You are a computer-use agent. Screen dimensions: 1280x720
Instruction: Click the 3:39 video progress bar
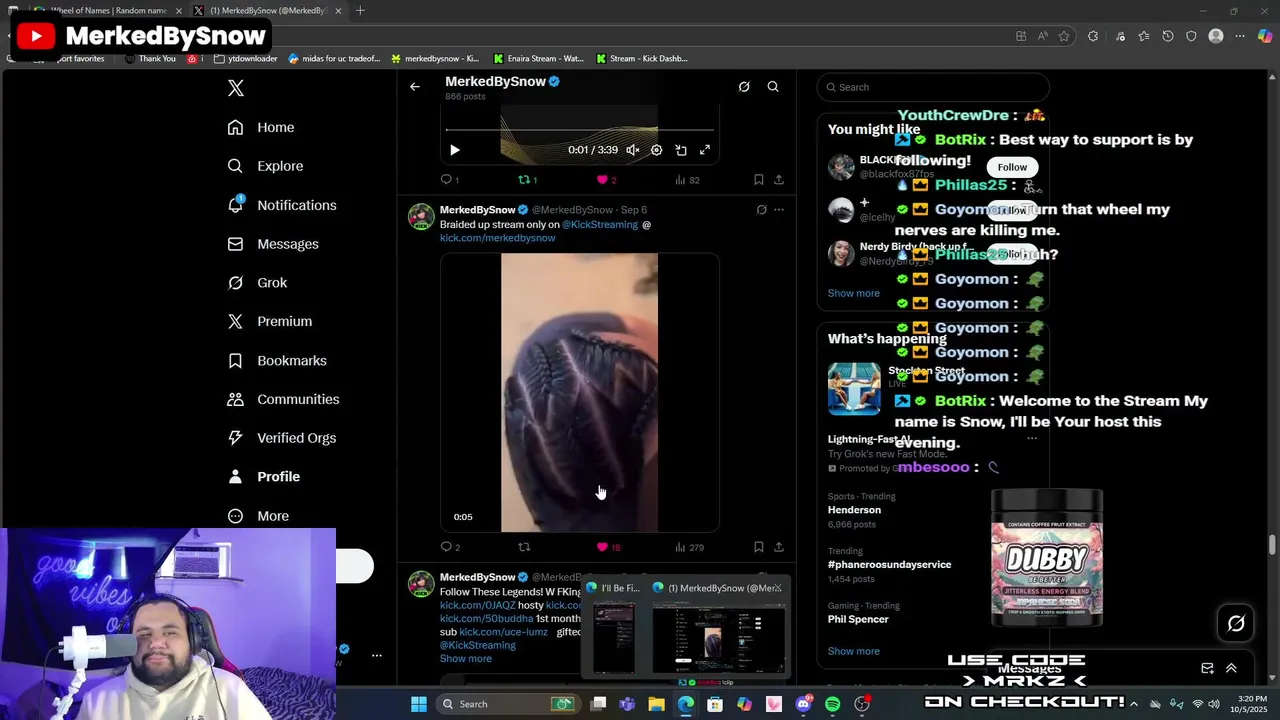click(x=580, y=130)
